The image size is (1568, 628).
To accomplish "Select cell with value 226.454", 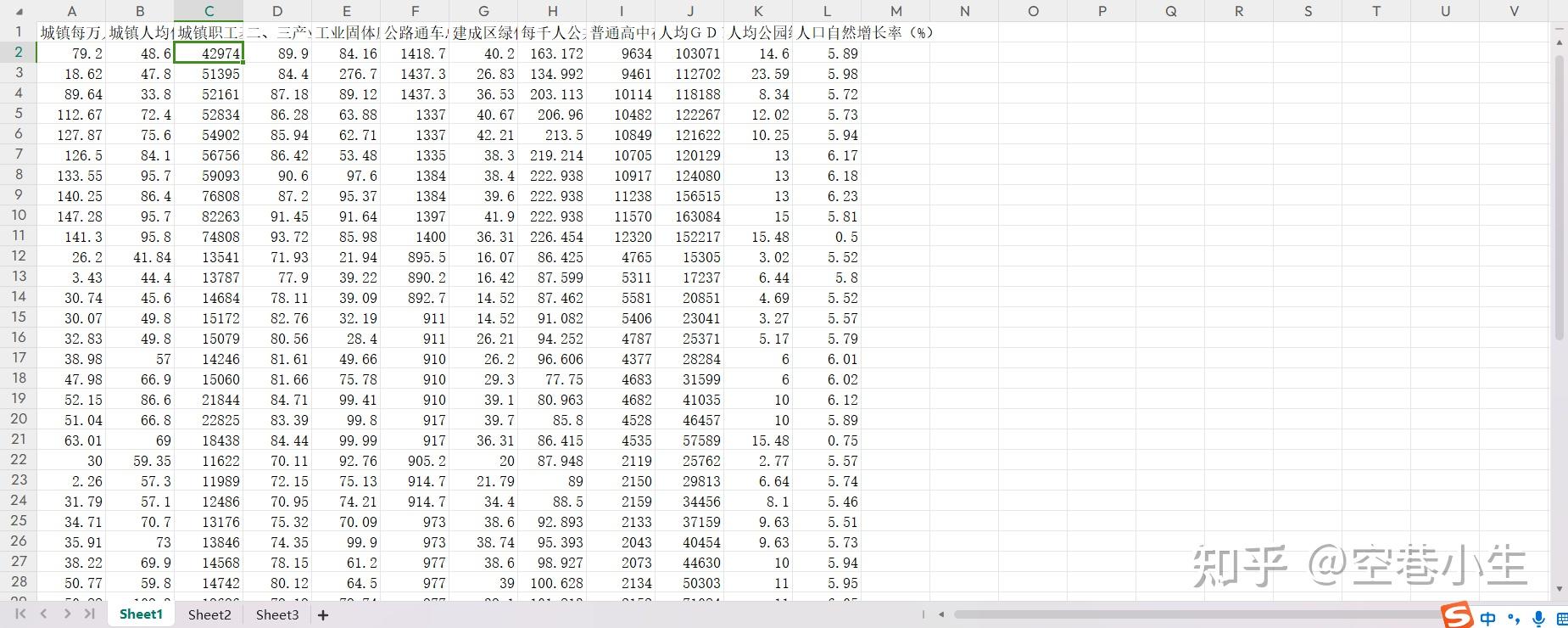I will [x=552, y=237].
